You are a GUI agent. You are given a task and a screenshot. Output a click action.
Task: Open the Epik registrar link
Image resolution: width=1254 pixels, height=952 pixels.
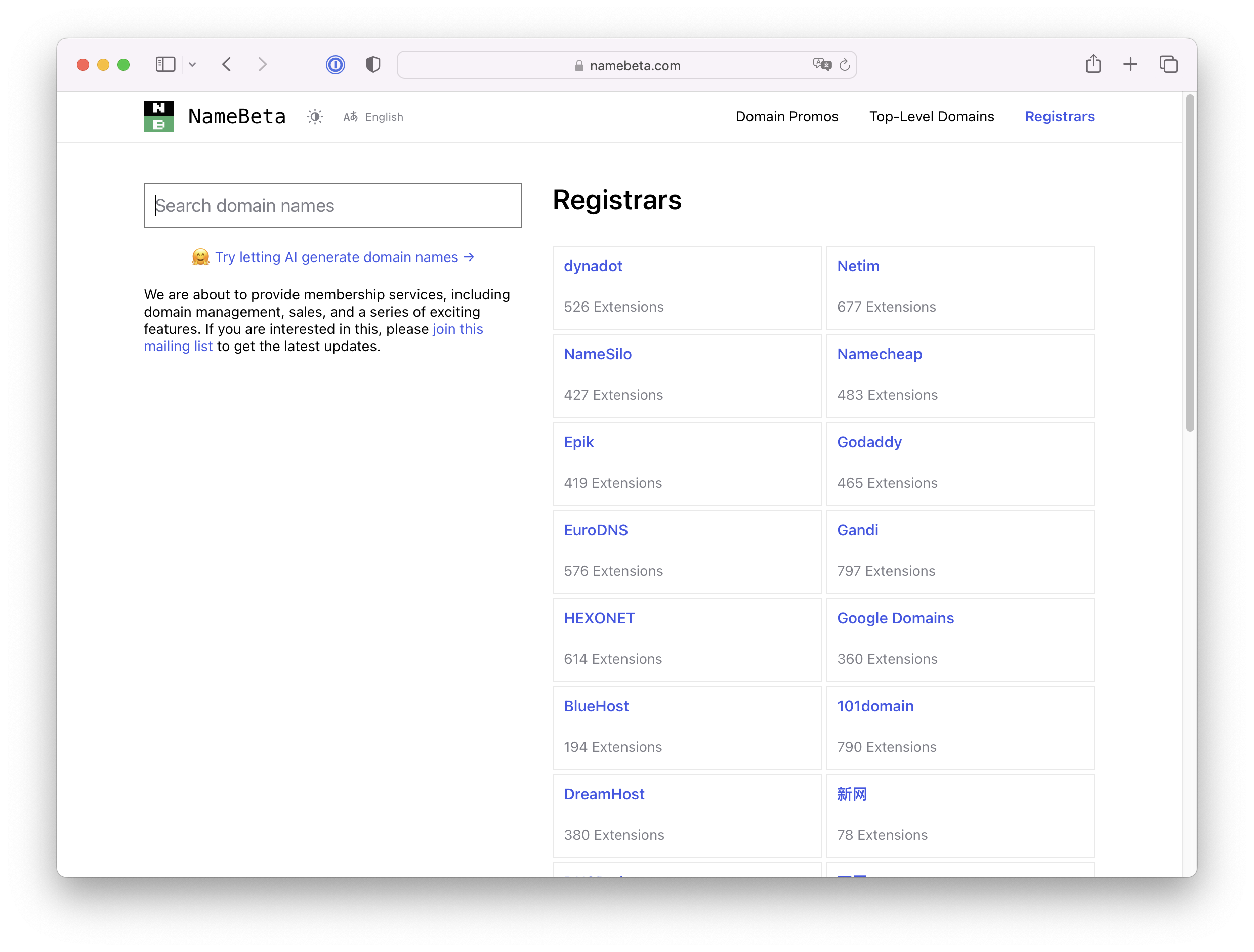[x=578, y=442]
